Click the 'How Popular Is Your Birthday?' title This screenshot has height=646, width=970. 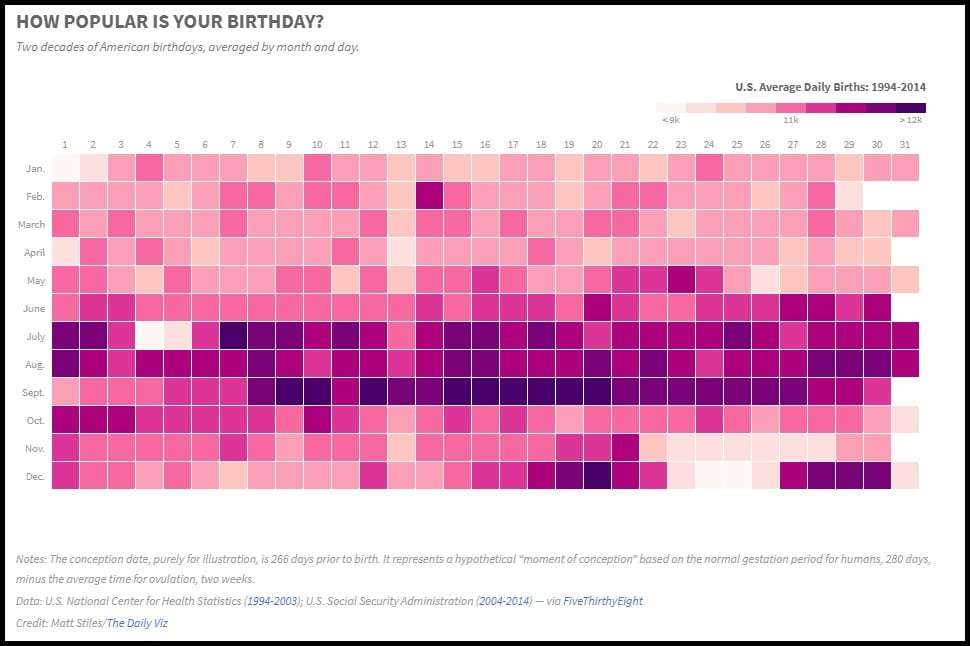pyautogui.click(x=170, y=22)
